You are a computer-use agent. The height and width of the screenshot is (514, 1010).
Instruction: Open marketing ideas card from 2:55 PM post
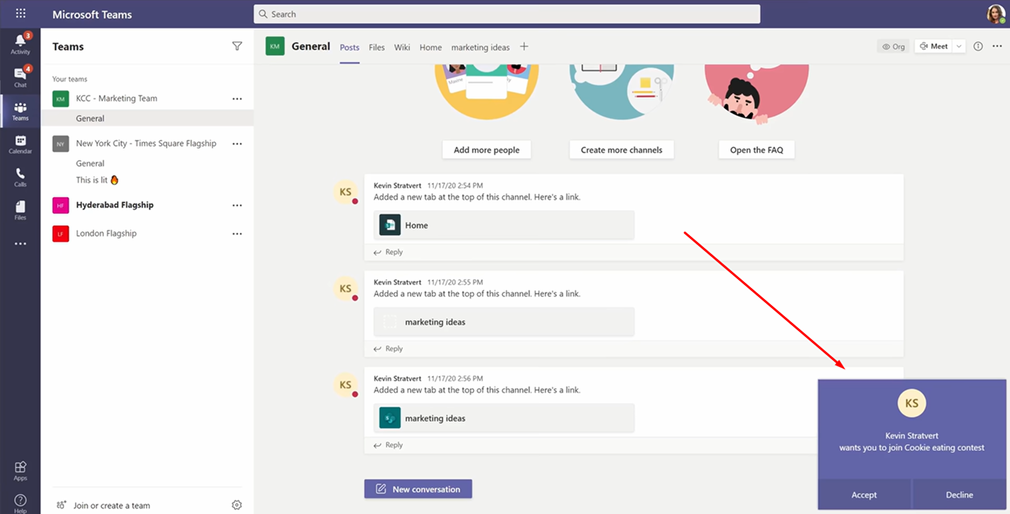pos(504,322)
